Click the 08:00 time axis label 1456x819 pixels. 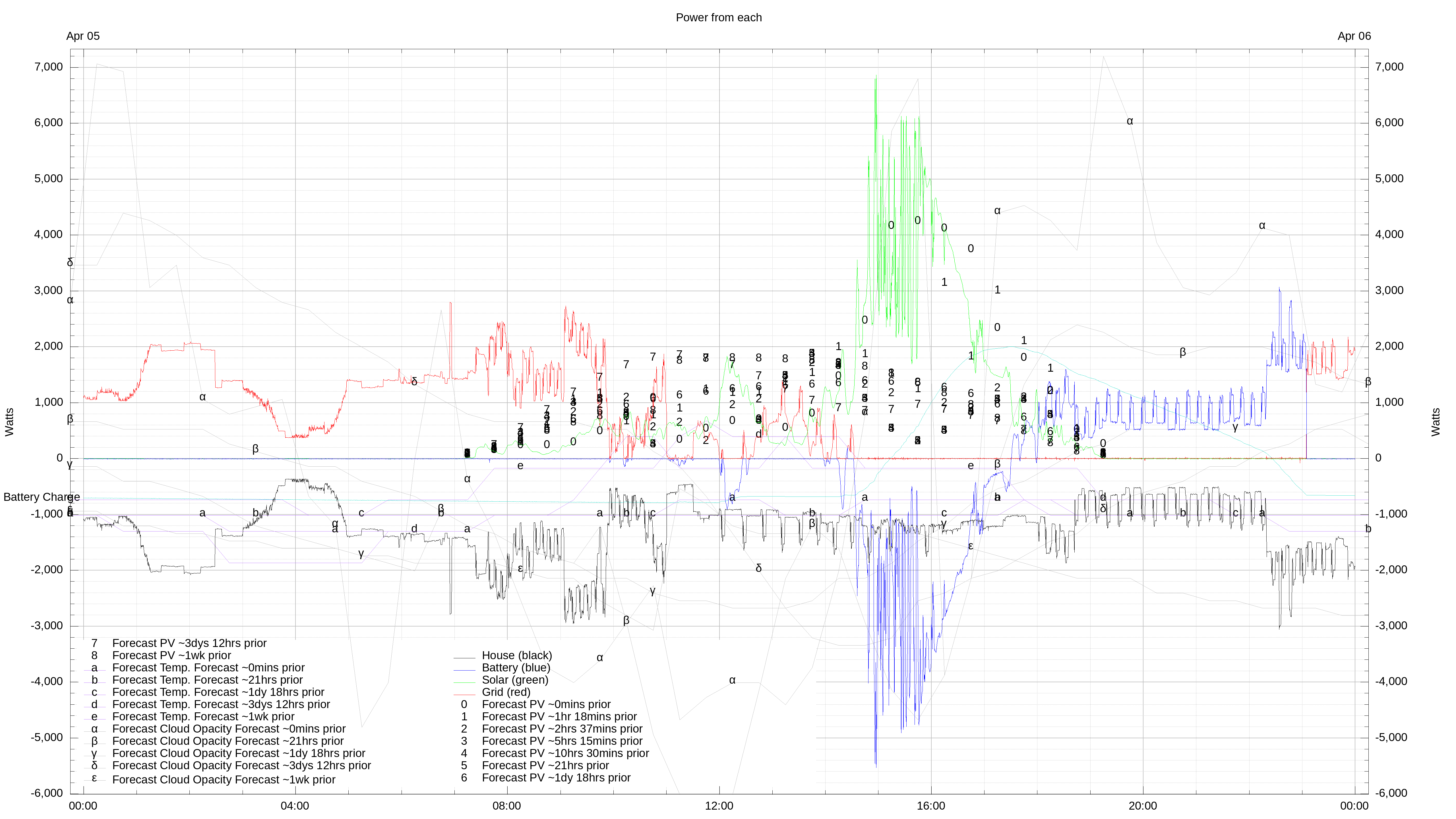point(507,806)
